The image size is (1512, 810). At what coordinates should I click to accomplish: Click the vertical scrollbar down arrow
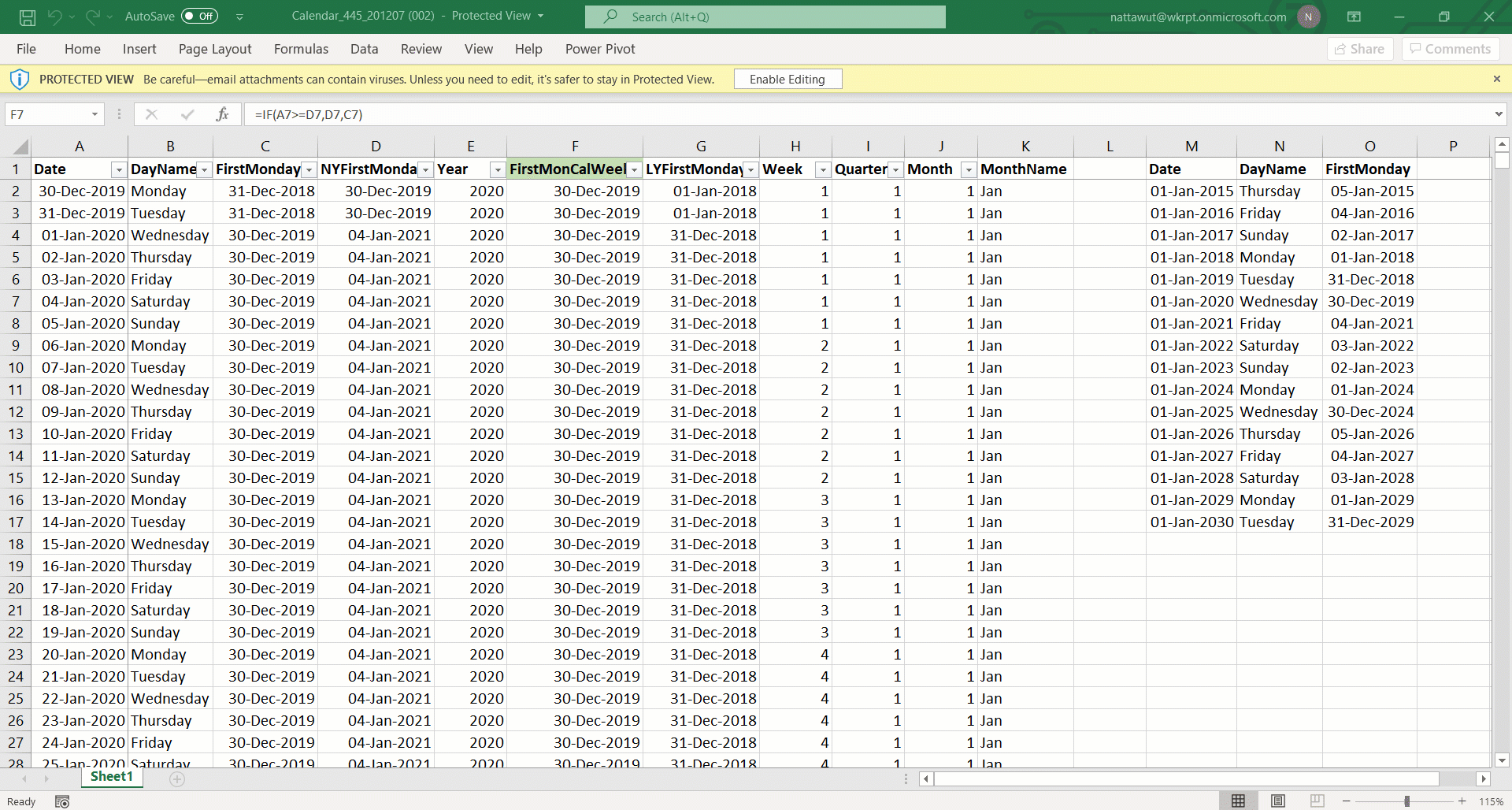pos(1502,760)
